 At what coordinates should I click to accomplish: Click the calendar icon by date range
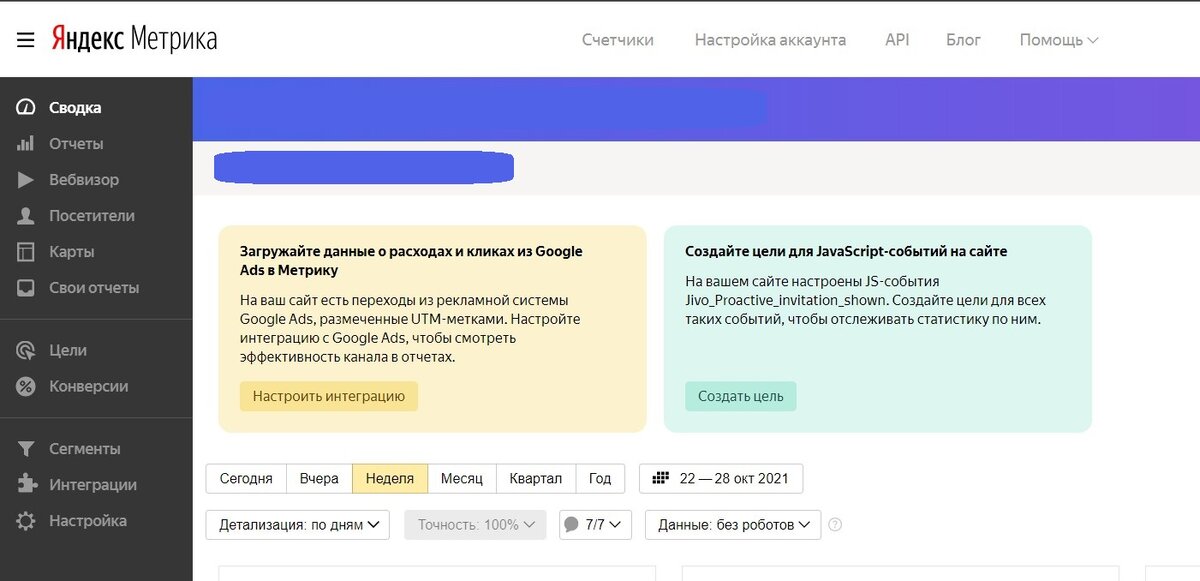pyautogui.click(x=660, y=478)
